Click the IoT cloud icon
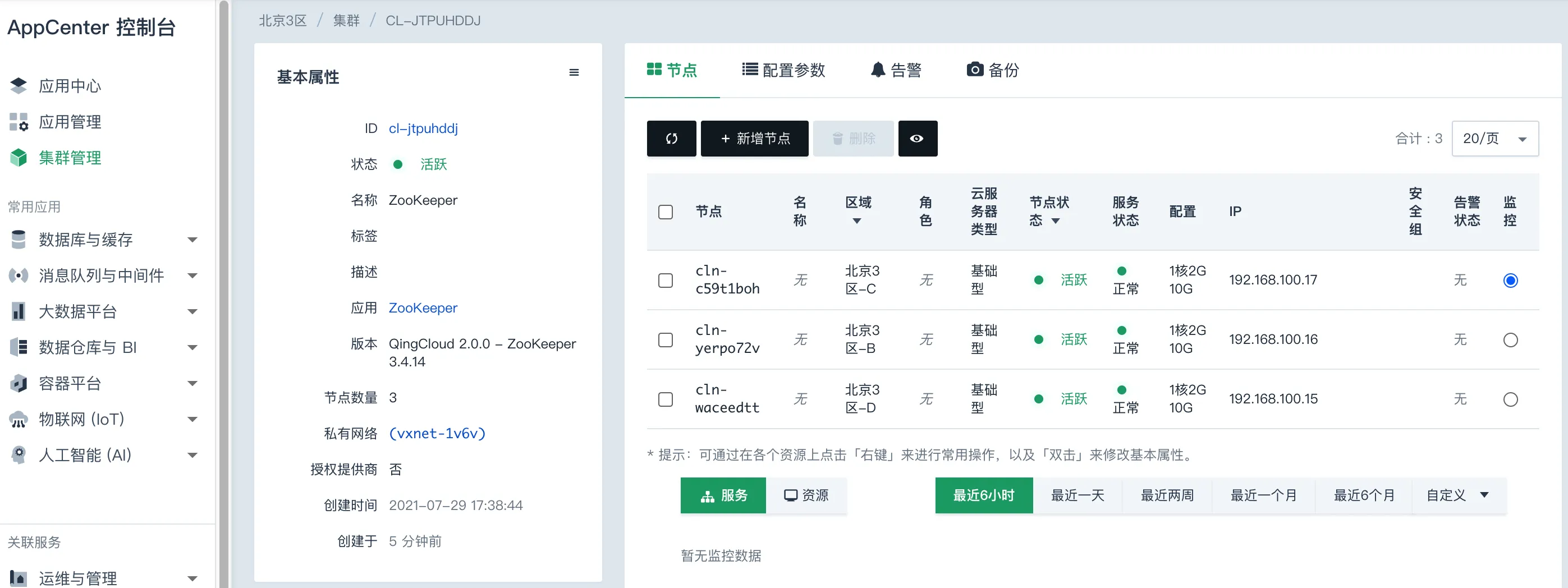 [19, 419]
